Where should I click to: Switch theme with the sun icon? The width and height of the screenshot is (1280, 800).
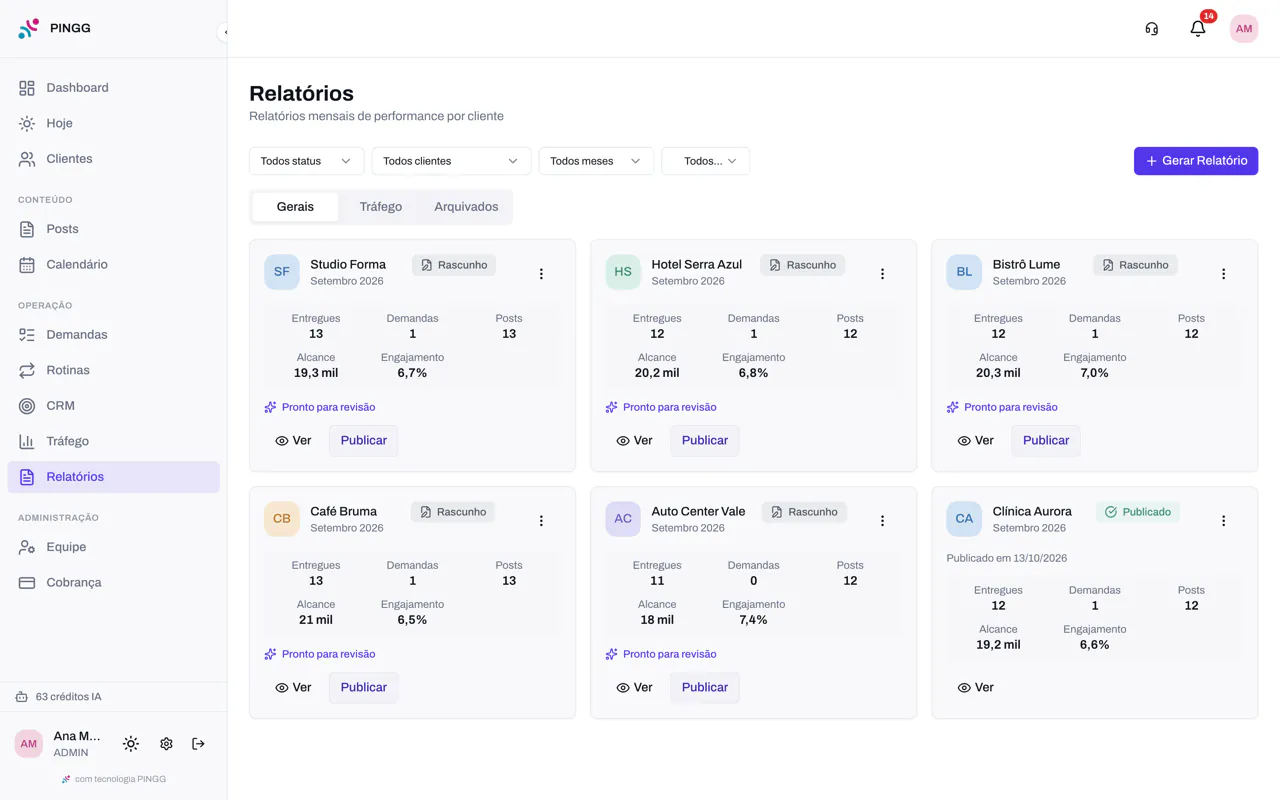tap(131, 744)
